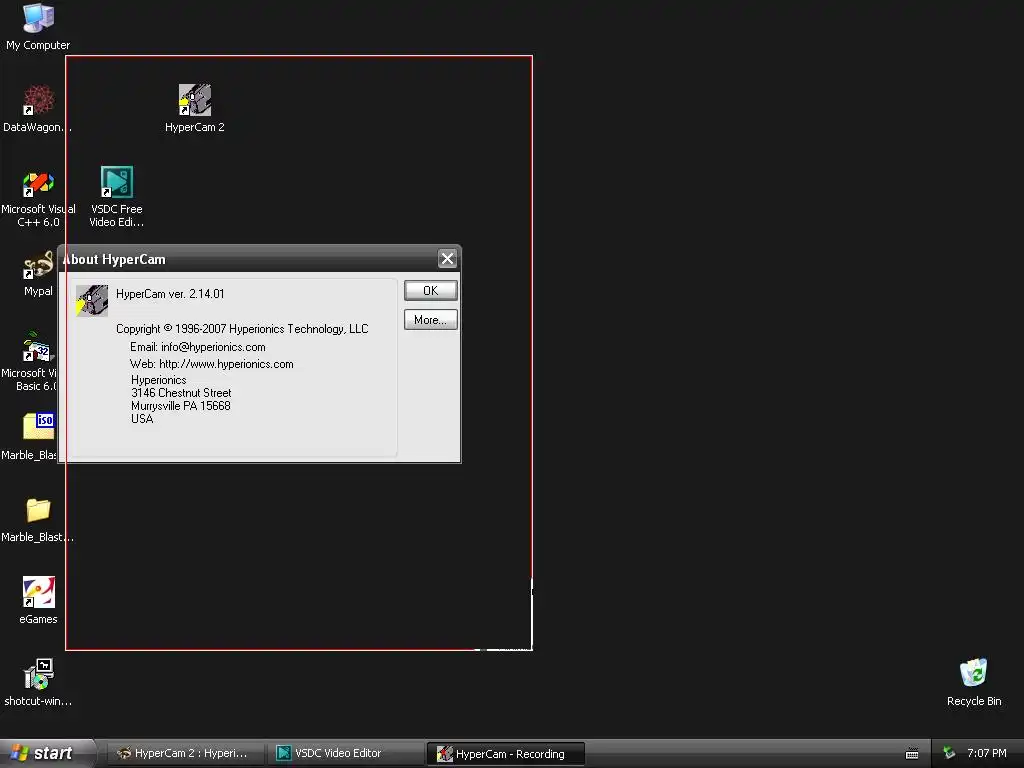This screenshot has width=1024, height=768.
Task: Click the info@hyperionics.com email text
Action: (213, 347)
